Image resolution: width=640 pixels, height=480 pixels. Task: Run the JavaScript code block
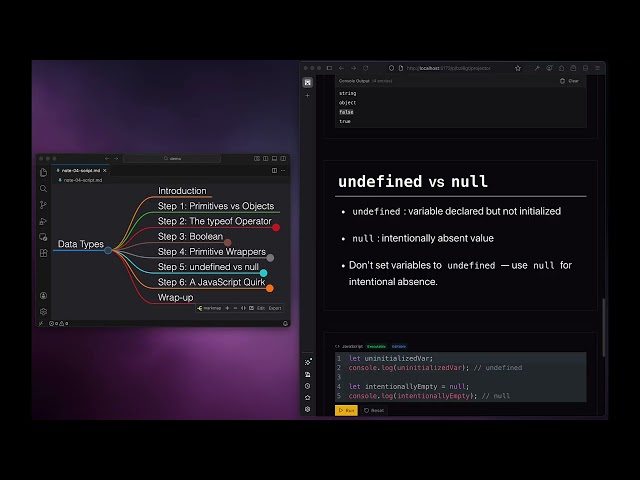pyautogui.click(x=346, y=410)
